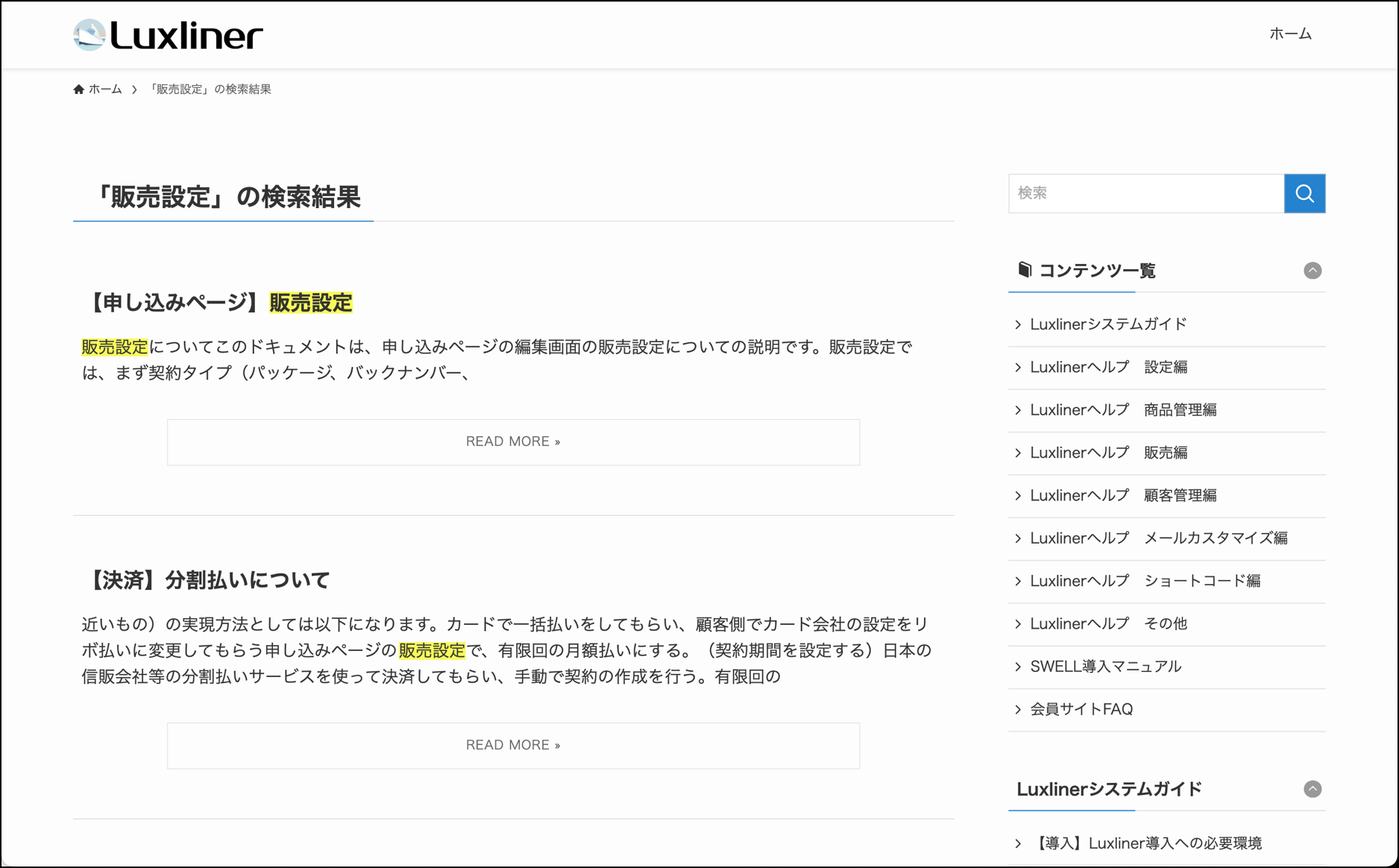
Task: Open 会員サイトFAQ category link
Action: coord(1081,709)
